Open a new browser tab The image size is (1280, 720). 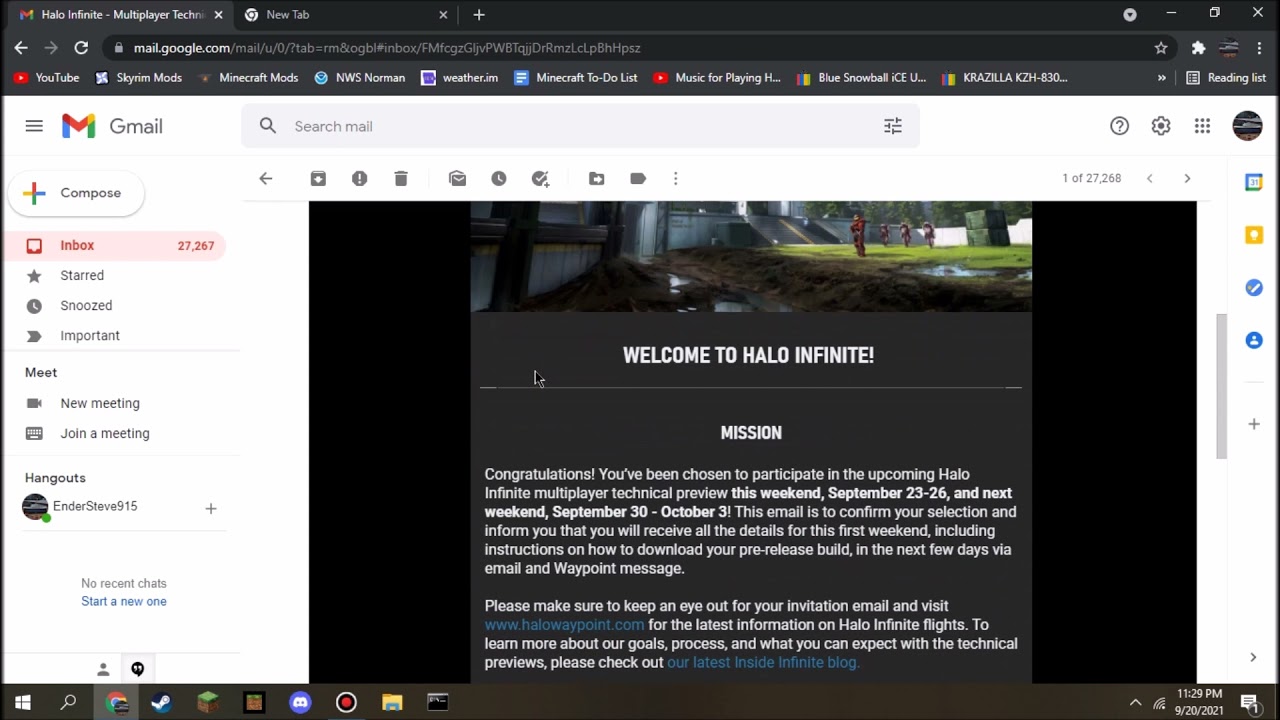[479, 15]
